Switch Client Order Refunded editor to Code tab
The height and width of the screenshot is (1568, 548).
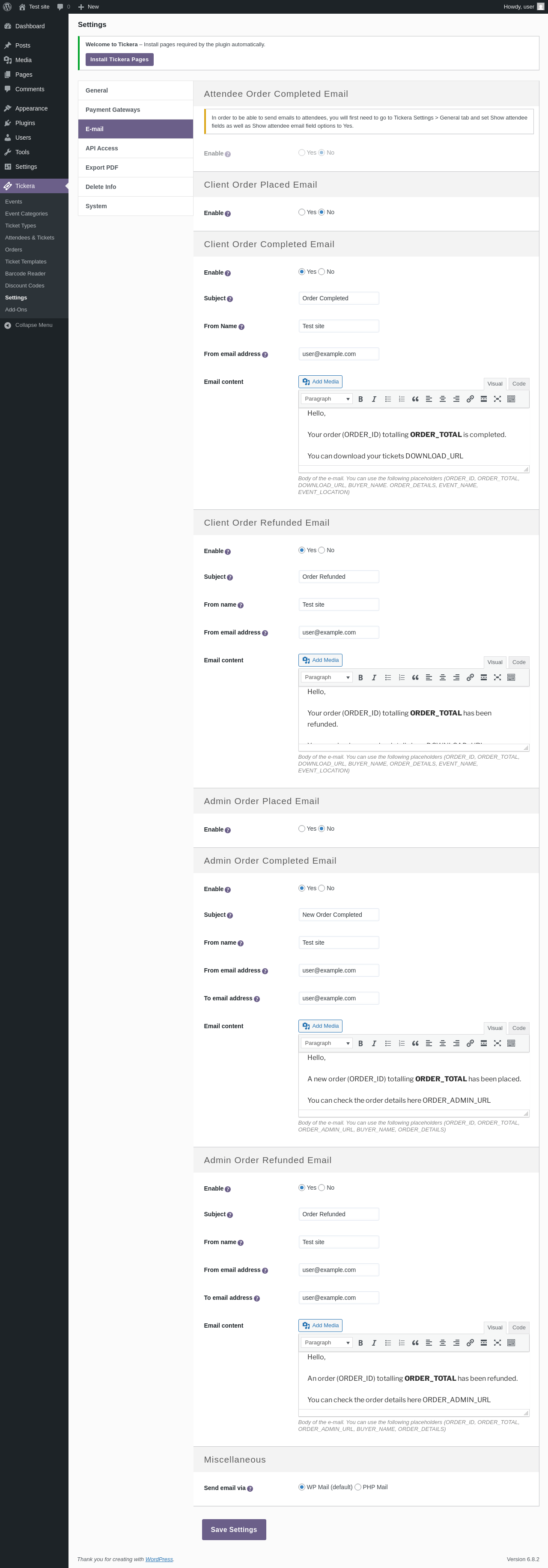(518, 662)
